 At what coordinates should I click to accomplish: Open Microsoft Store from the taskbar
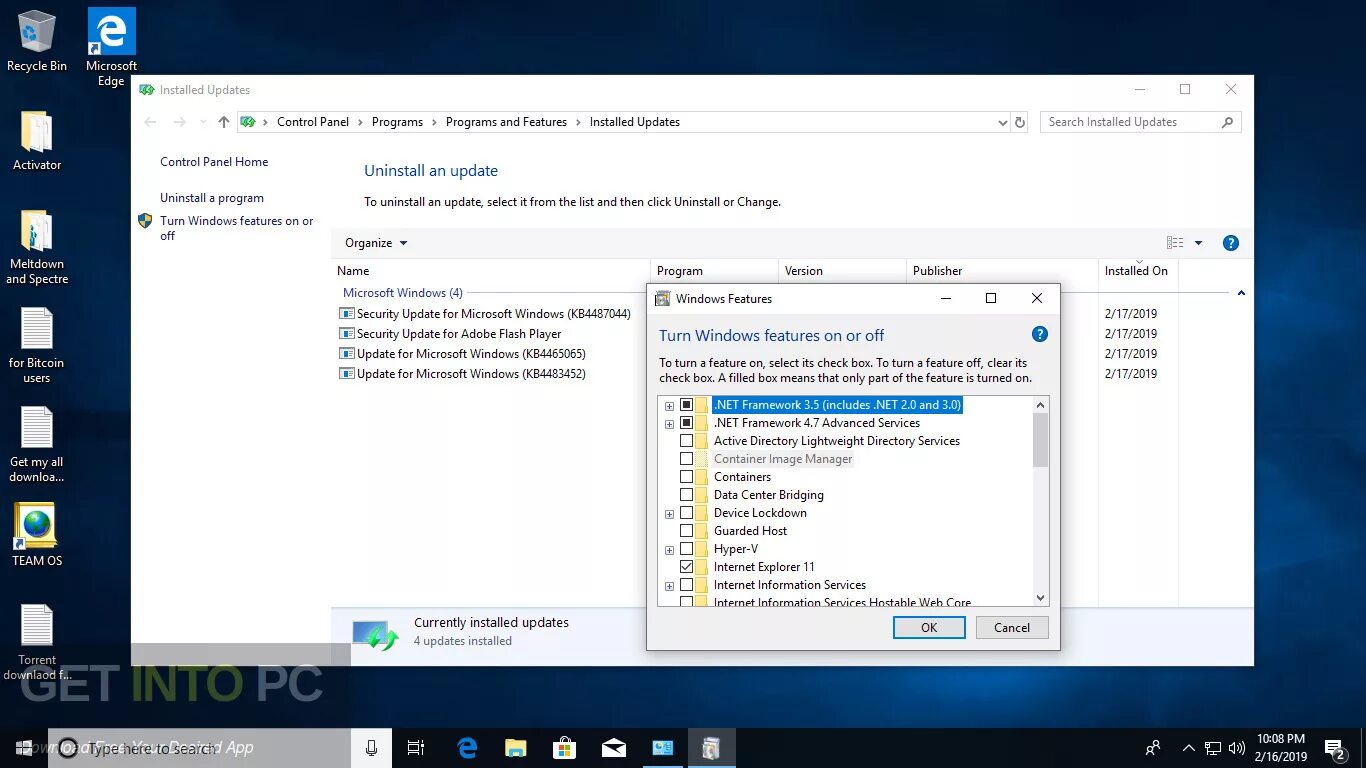pos(564,748)
